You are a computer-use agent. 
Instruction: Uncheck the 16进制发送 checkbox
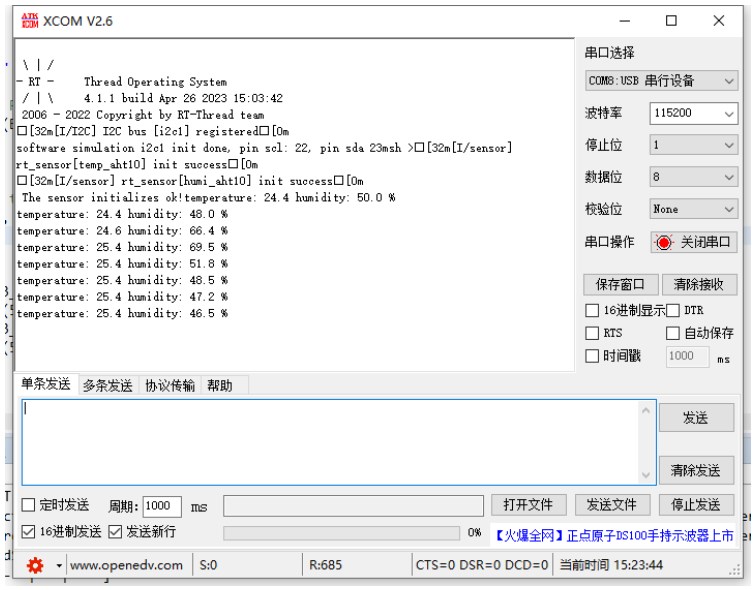[28, 532]
